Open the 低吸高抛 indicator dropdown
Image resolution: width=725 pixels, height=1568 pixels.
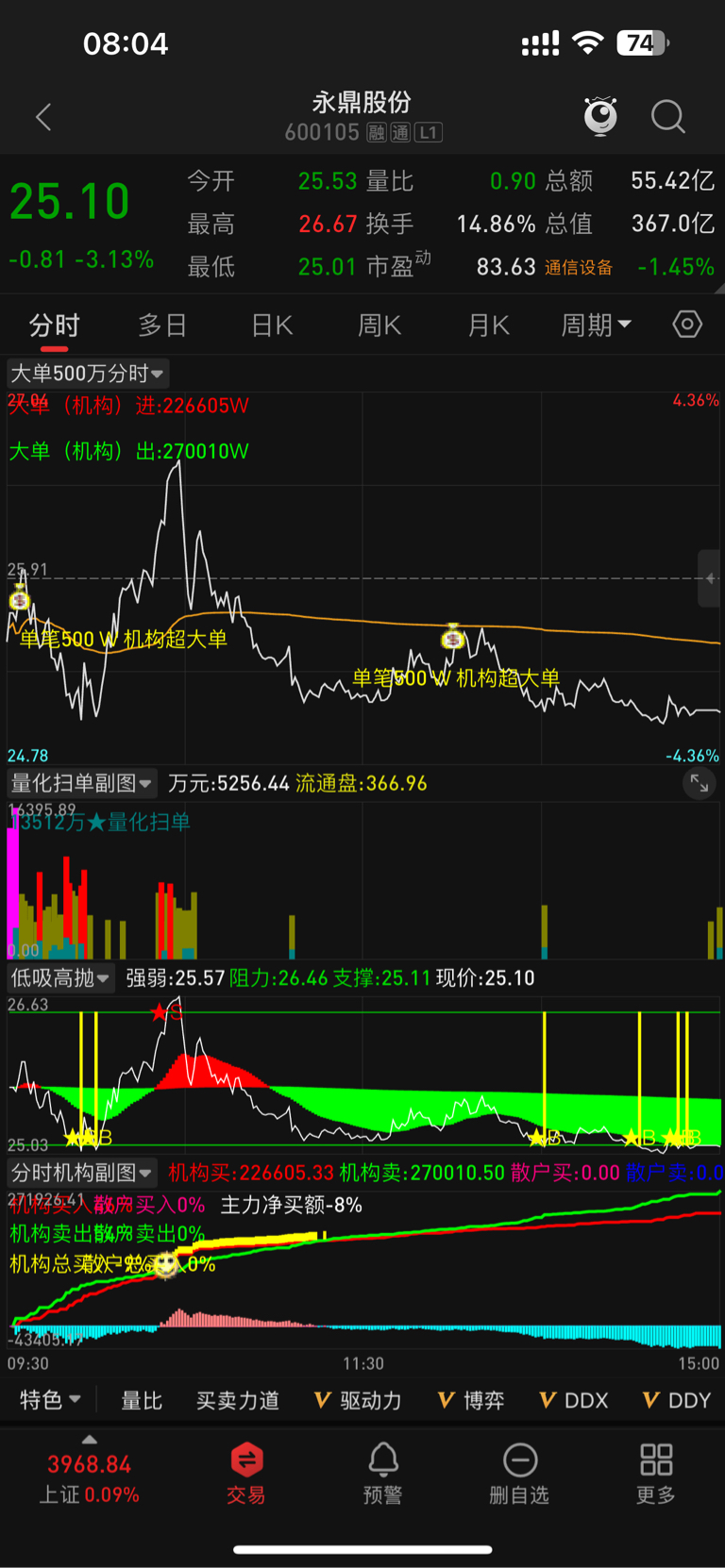point(60,978)
